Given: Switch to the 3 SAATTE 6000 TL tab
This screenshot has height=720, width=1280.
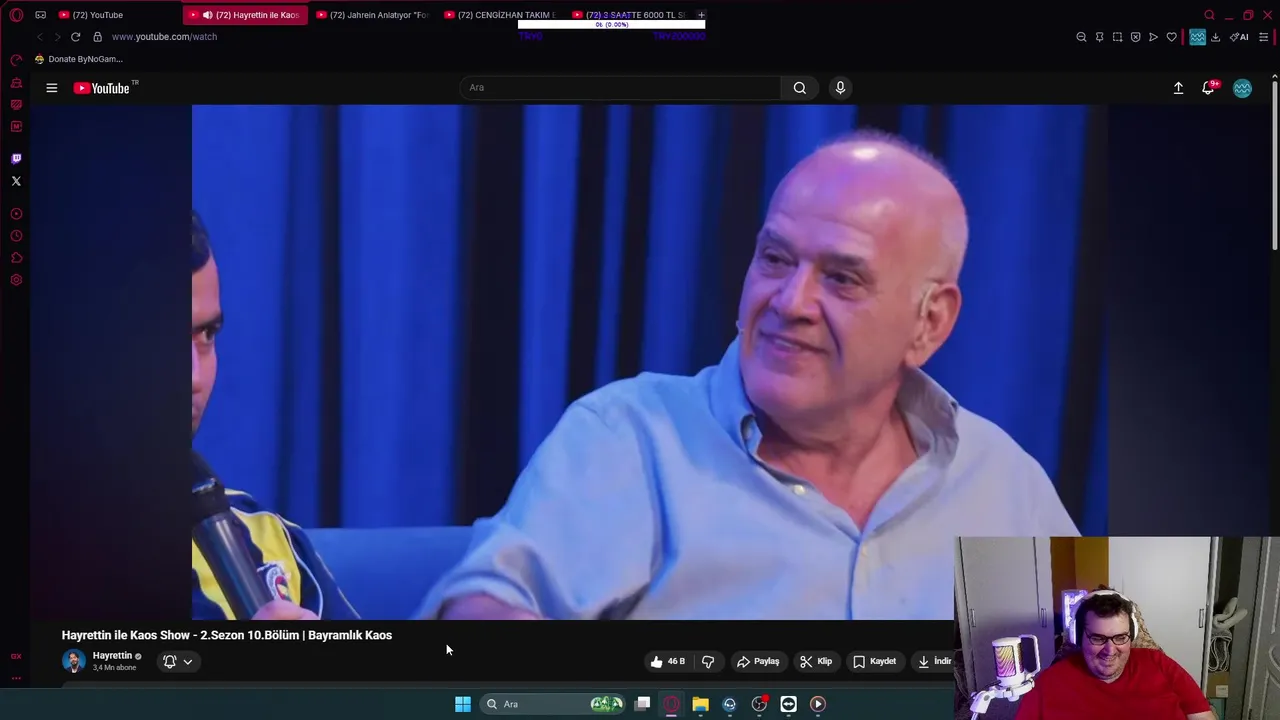Looking at the screenshot, I should [628, 15].
